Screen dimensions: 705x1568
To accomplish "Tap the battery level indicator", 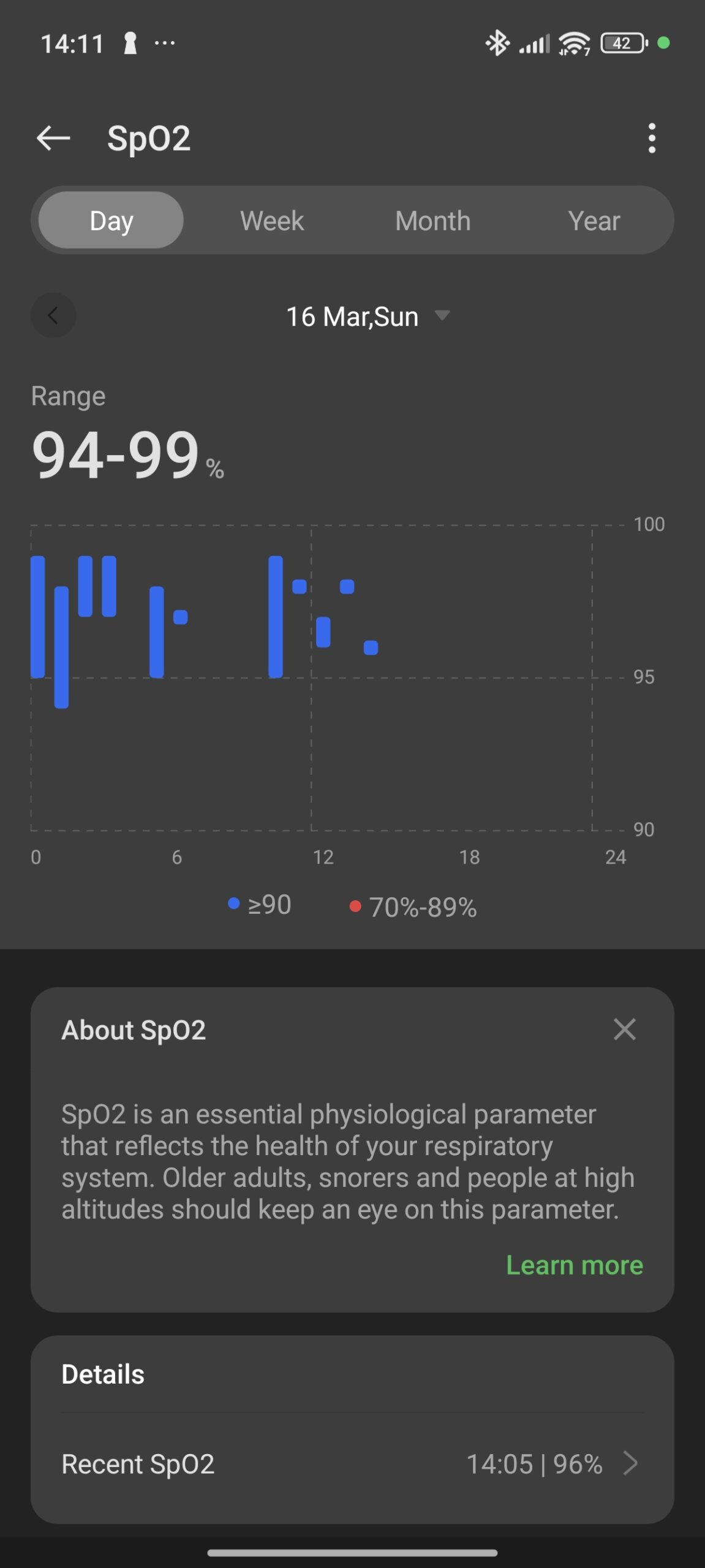I will pyautogui.click(x=624, y=43).
